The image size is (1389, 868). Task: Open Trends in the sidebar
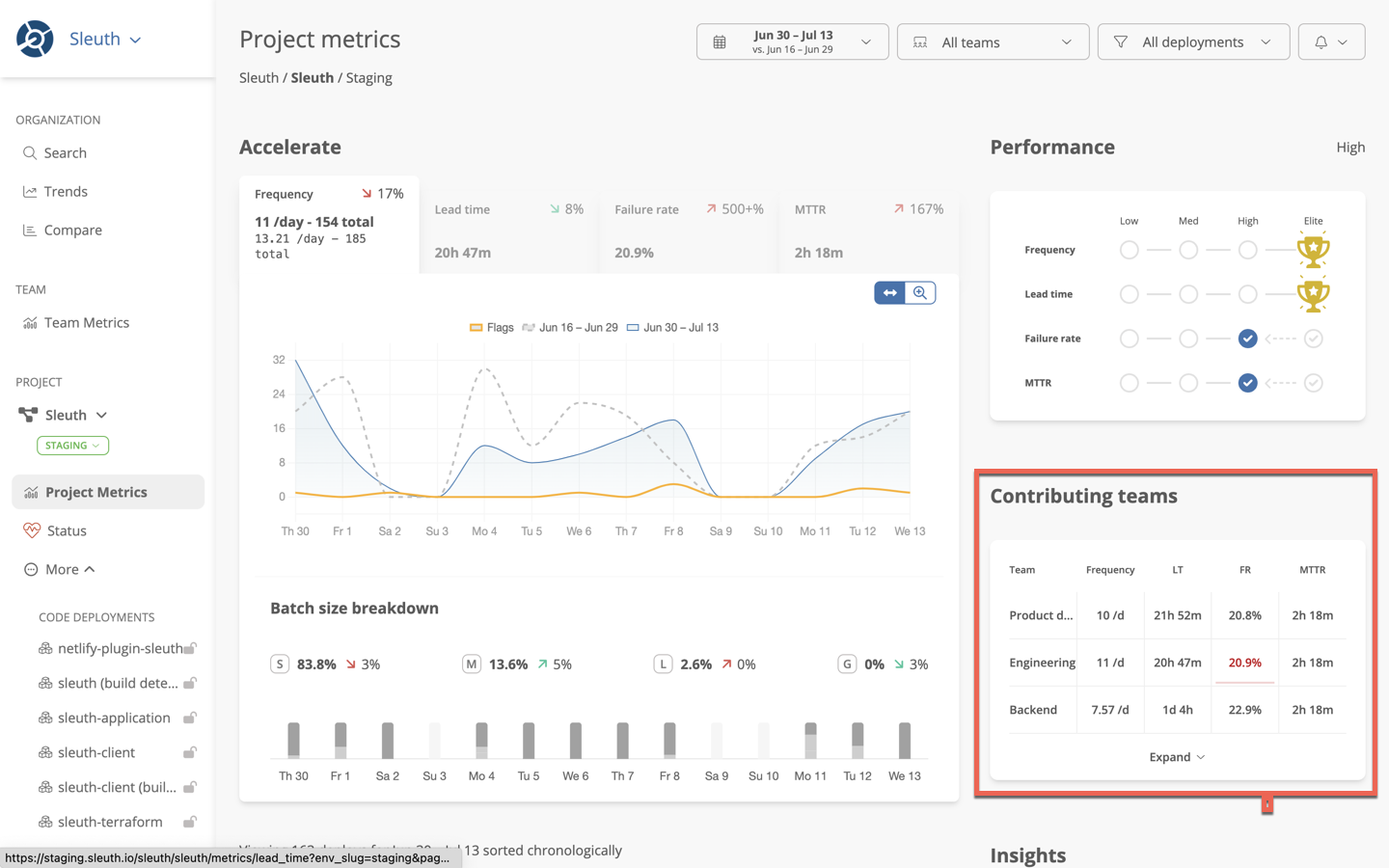(x=66, y=191)
